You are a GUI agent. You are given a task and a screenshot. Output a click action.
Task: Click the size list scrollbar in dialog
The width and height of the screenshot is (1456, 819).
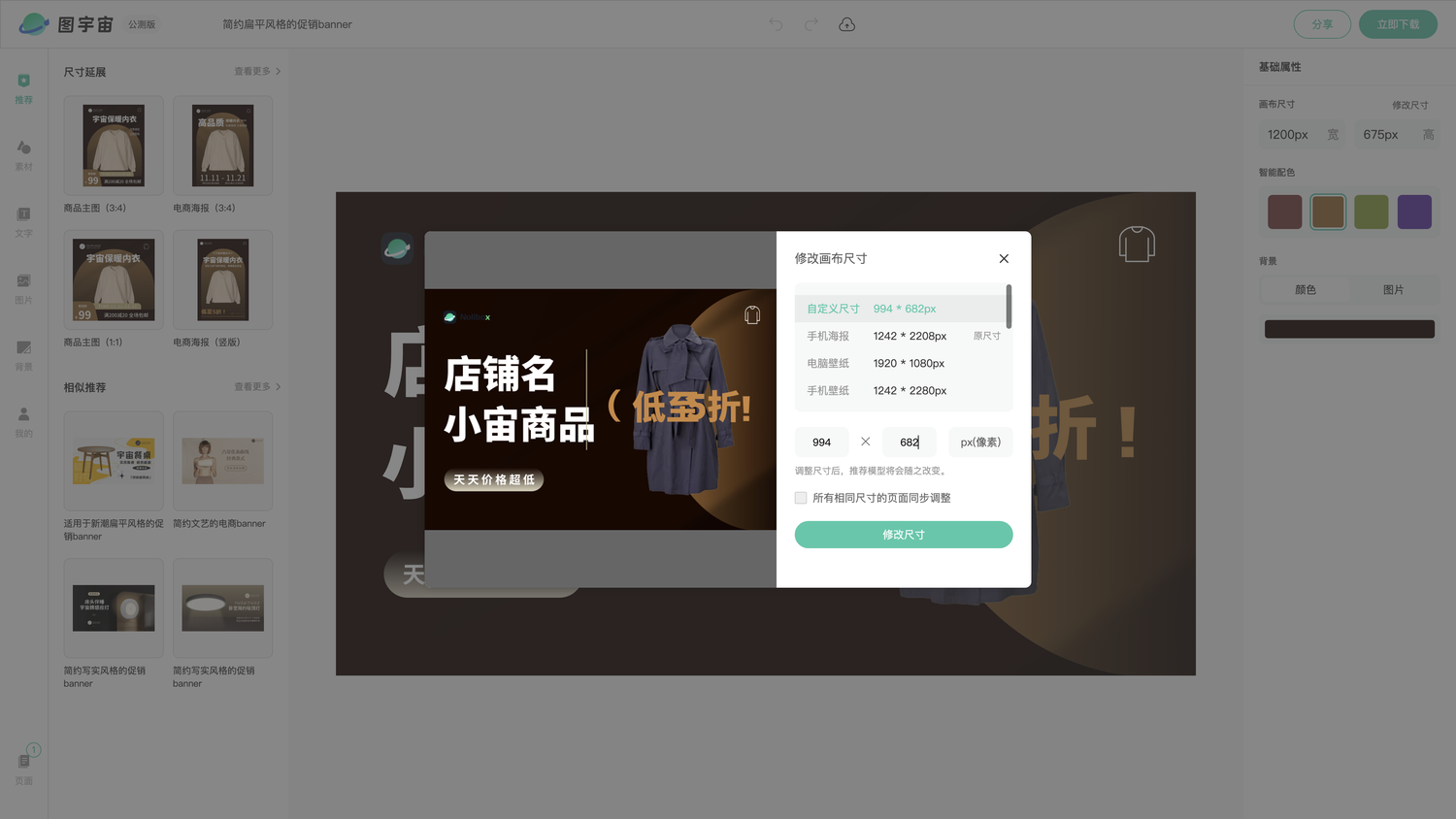coord(1009,307)
